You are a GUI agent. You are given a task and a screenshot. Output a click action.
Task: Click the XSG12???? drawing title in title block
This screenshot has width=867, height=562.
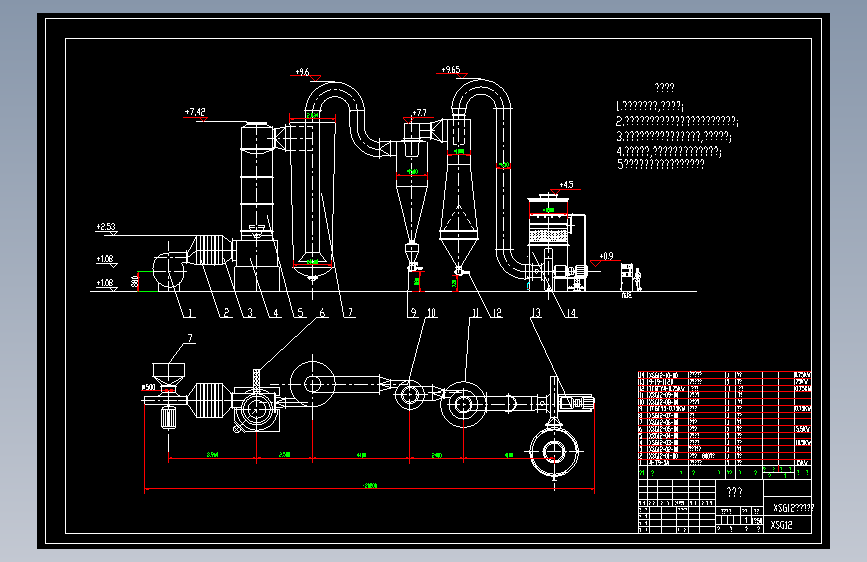point(793,508)
